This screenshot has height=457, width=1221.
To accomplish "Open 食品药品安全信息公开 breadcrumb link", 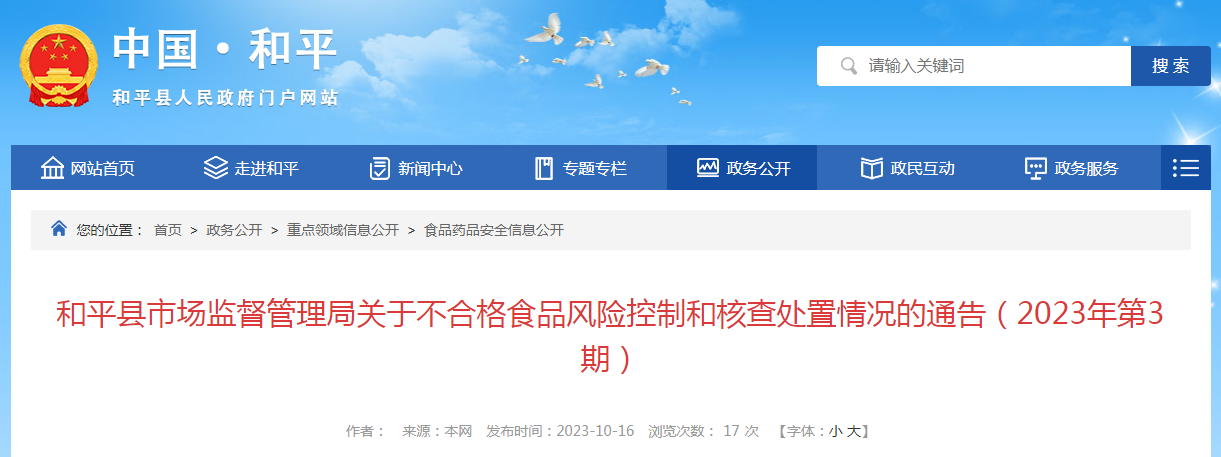I will click(494, 230).
